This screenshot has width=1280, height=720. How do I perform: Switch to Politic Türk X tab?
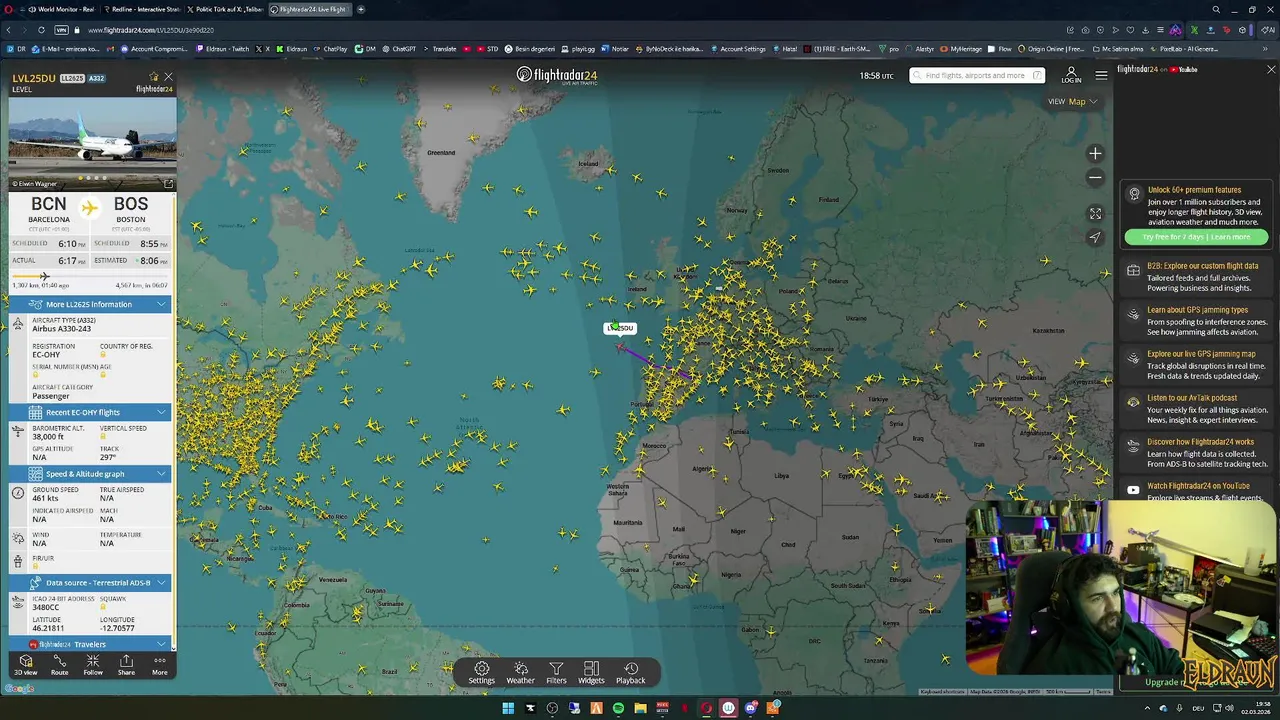[225, 9]
